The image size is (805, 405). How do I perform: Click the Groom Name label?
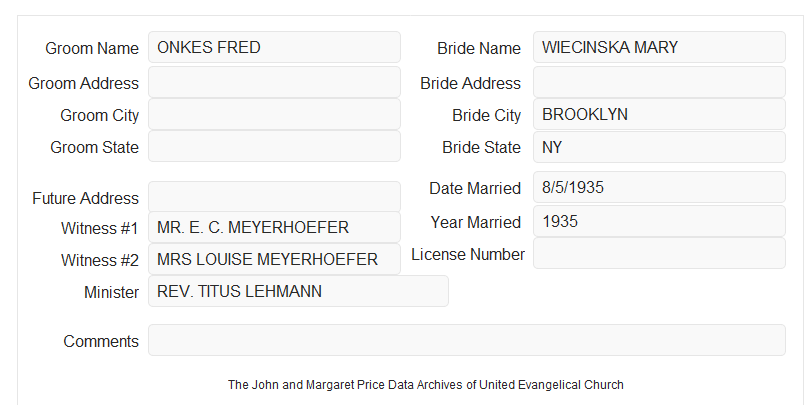tap(92, 48)
